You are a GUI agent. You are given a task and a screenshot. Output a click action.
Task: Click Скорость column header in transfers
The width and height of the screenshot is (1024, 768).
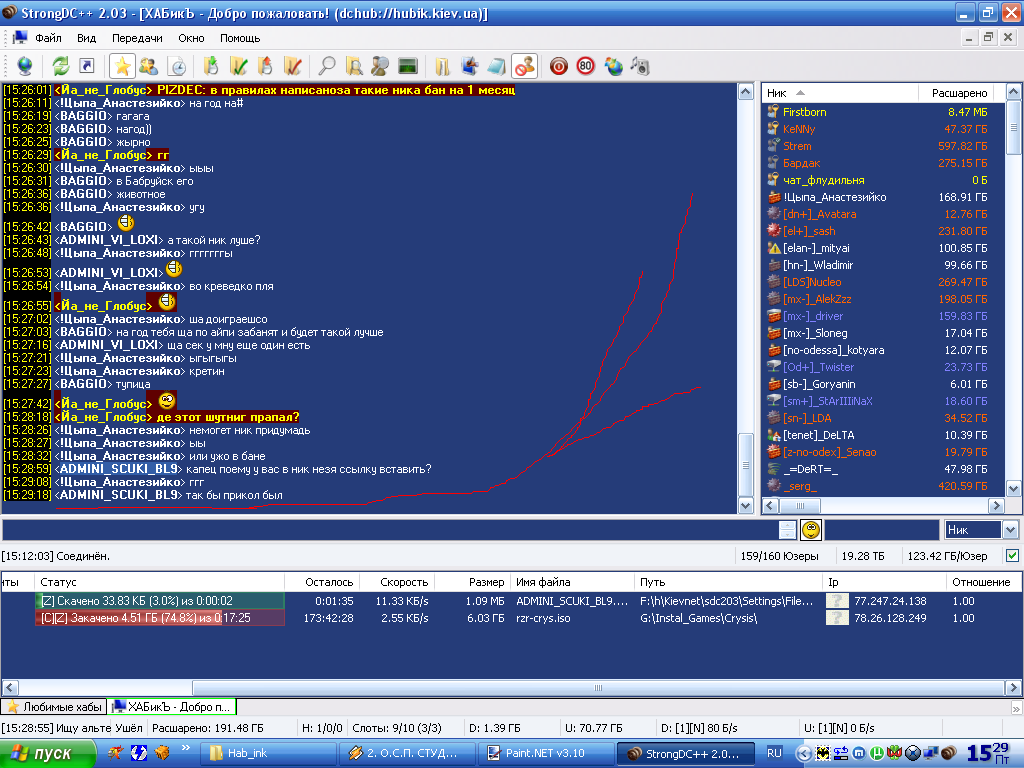[x=404, y=581]
